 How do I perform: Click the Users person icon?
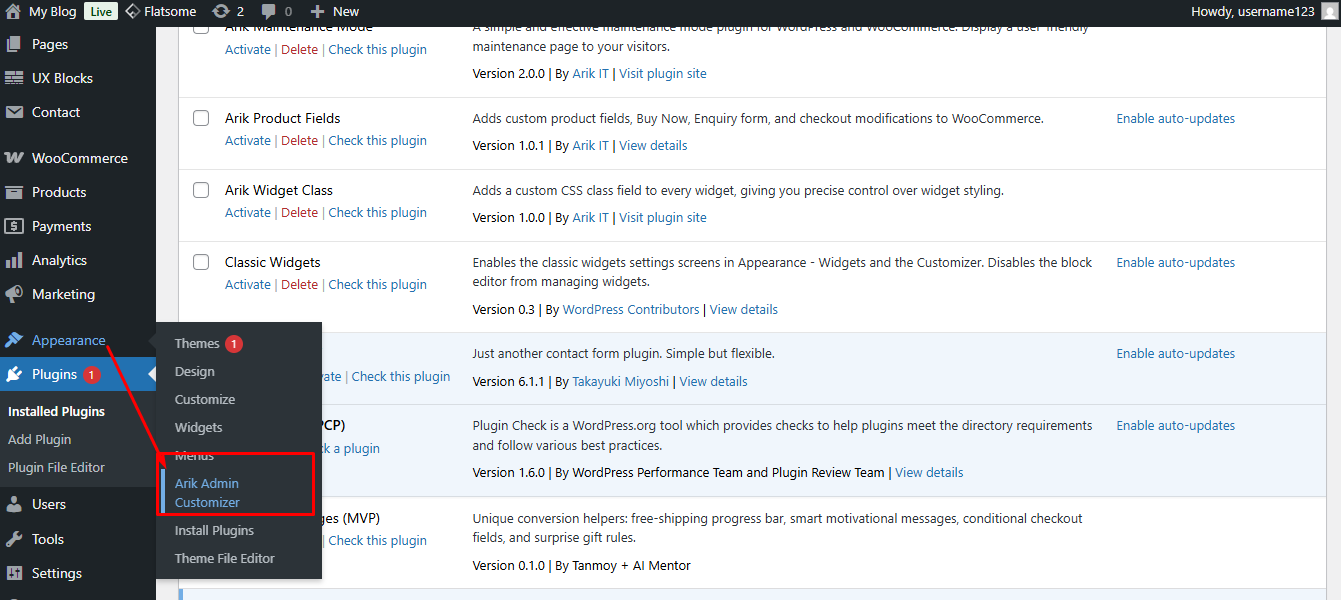tap(14, 504)
